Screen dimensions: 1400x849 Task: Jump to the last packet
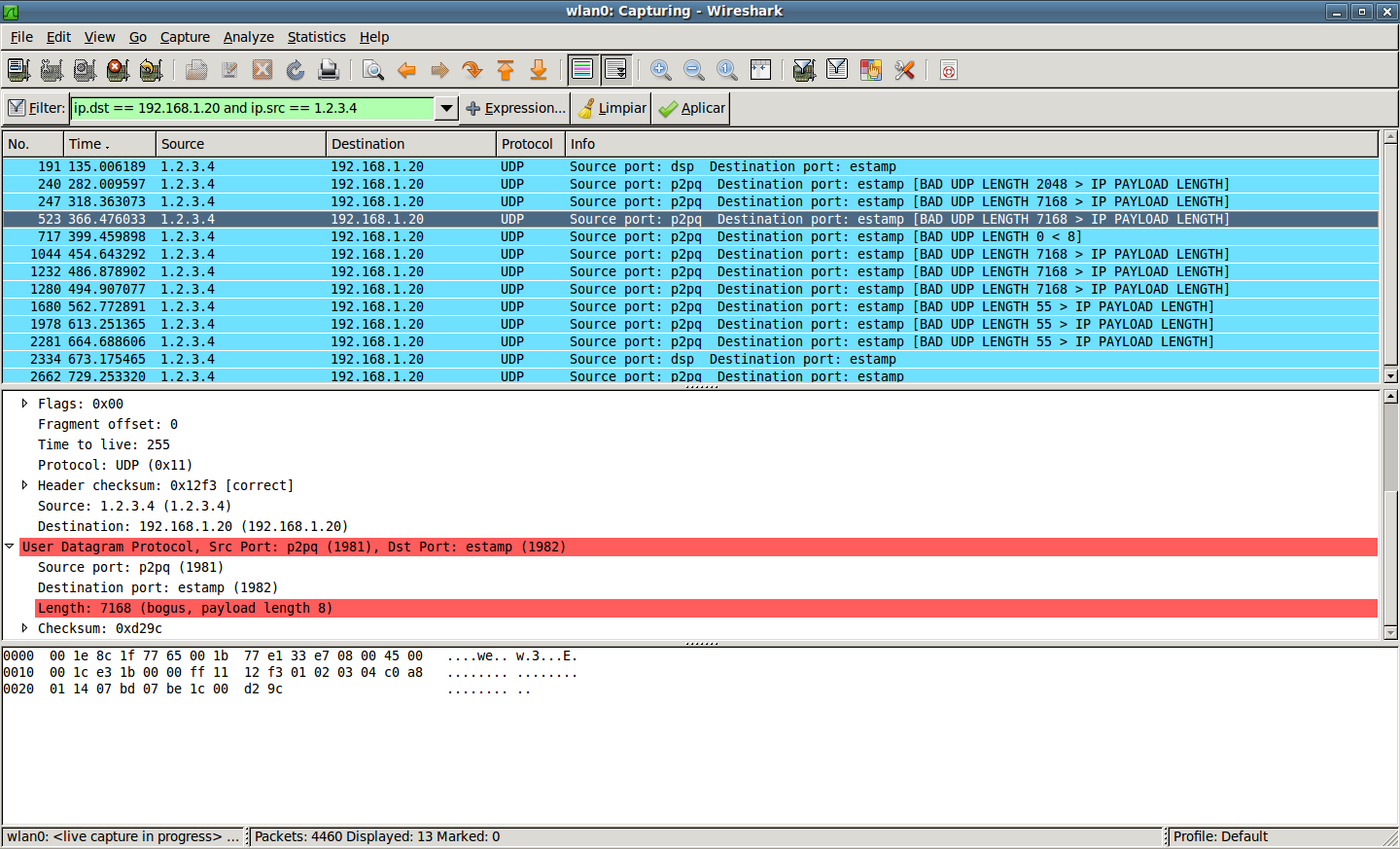click(539, 70)
